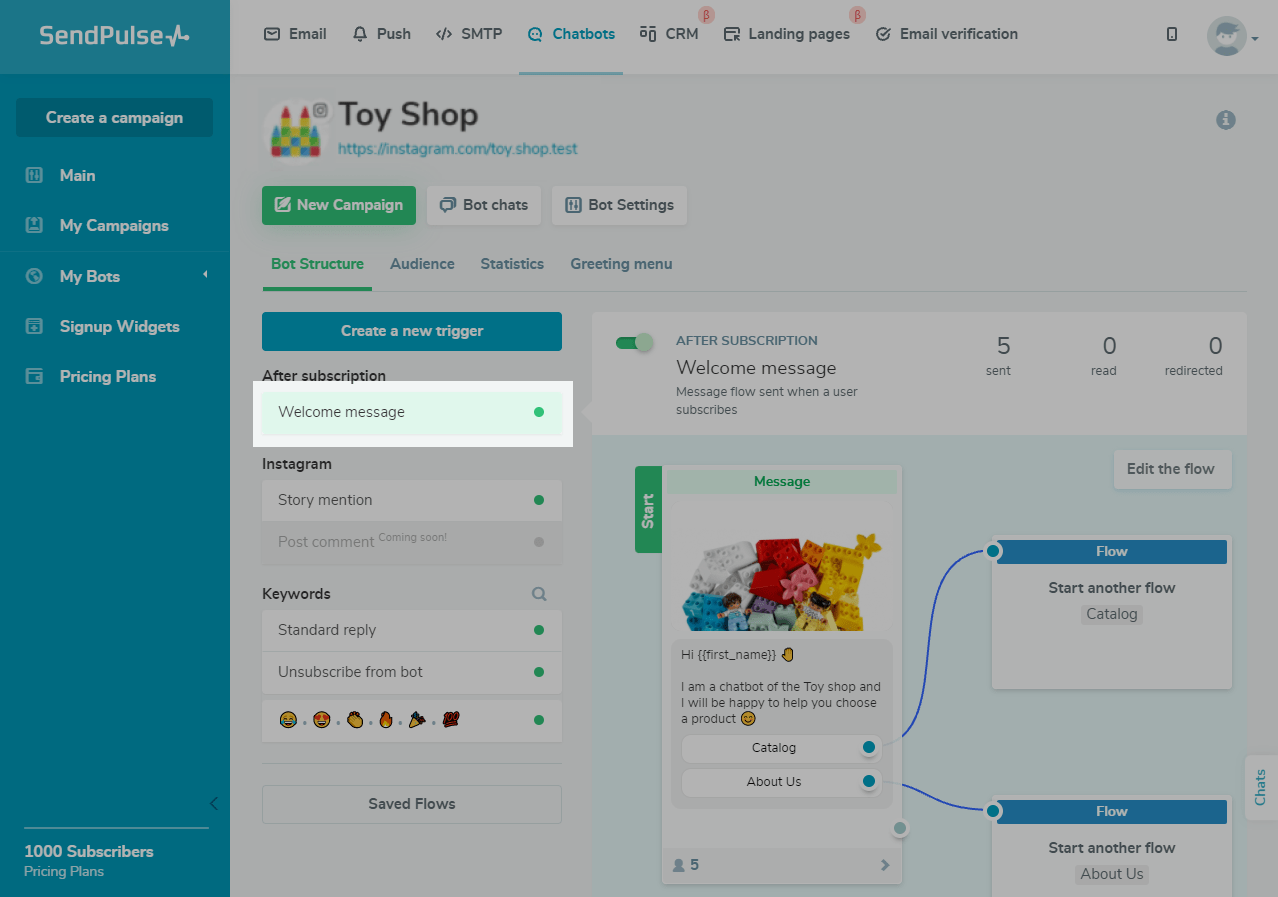The height and width of the screenshot is (897, 1278).
Task: Search keywords with magnifier icon
Action: click(x=539, y=594)
